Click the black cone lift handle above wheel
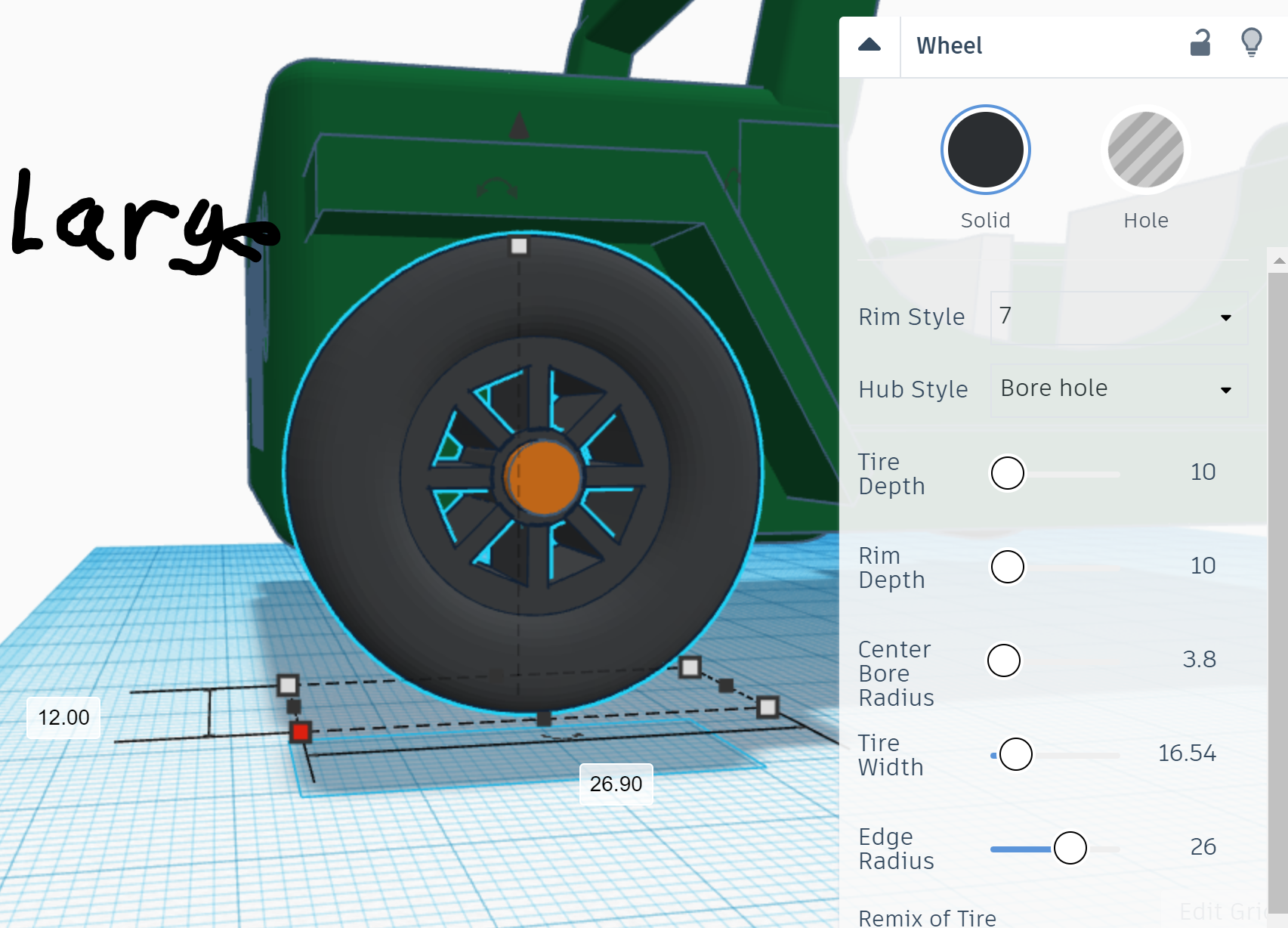Viewport: 1288px width, 928px height. 519,124
